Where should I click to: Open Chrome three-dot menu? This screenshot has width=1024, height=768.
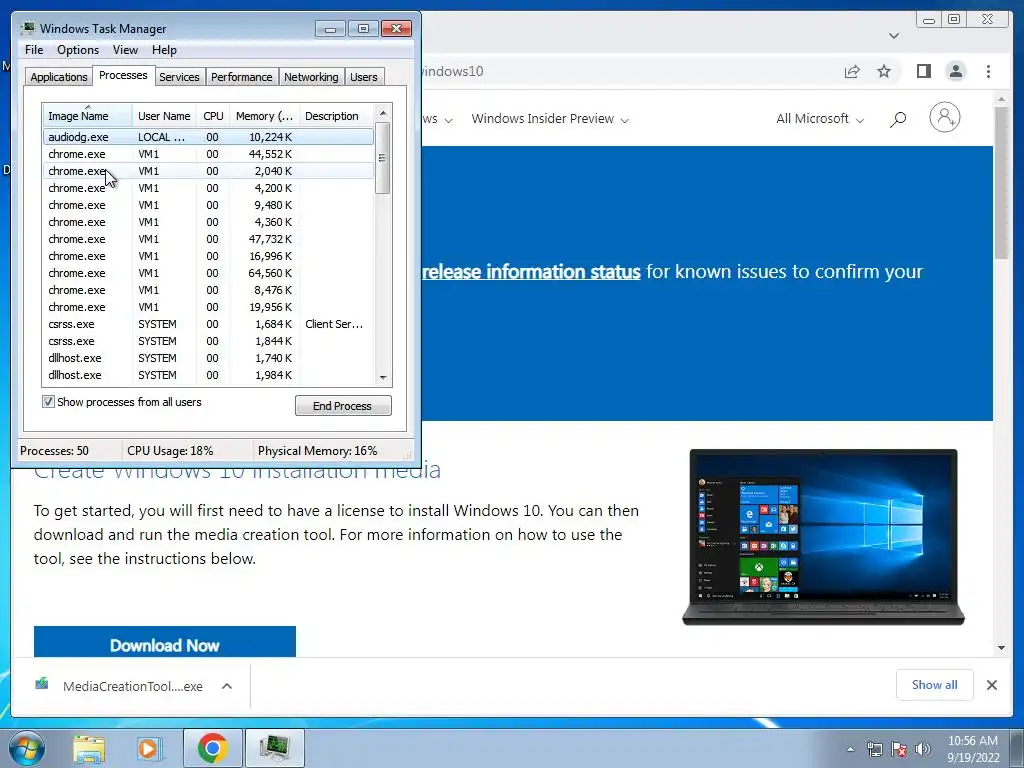point(988,71)
